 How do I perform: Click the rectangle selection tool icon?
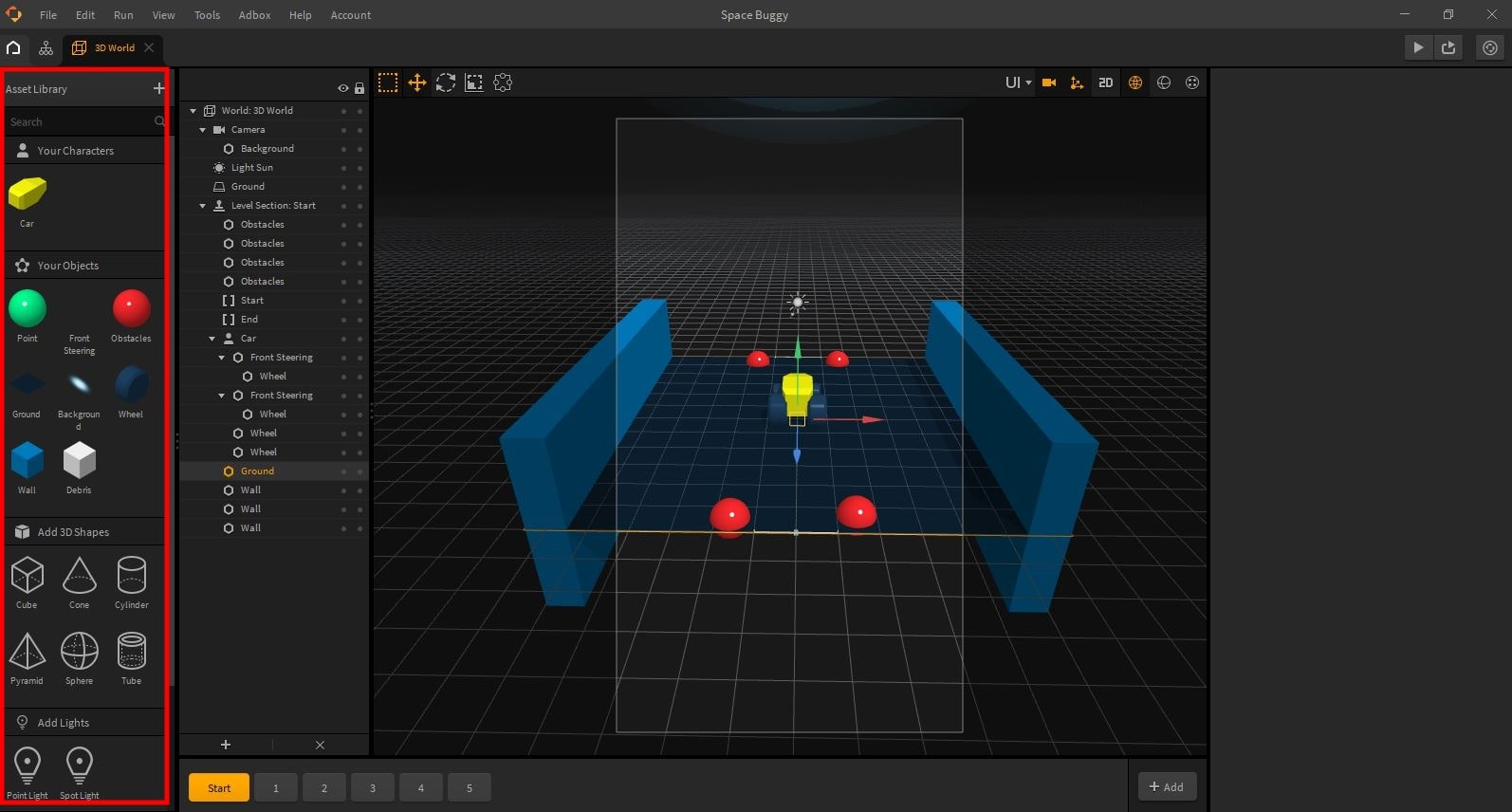pyautogui.click(x=388, y=83)
